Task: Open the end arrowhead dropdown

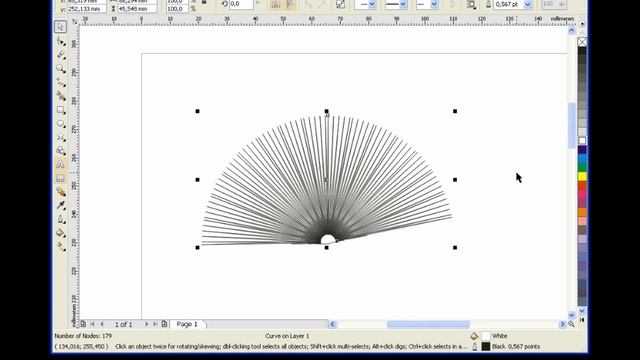Action: coord(434,4)
